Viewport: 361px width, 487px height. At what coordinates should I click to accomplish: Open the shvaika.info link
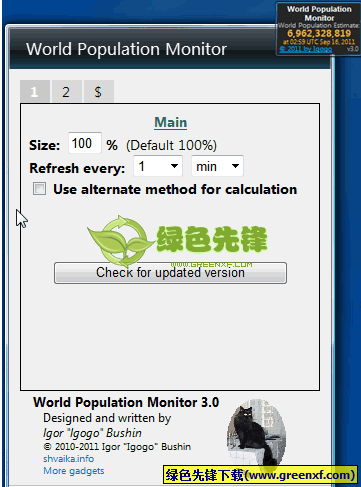pyautogui.click(x=68, y=459)
